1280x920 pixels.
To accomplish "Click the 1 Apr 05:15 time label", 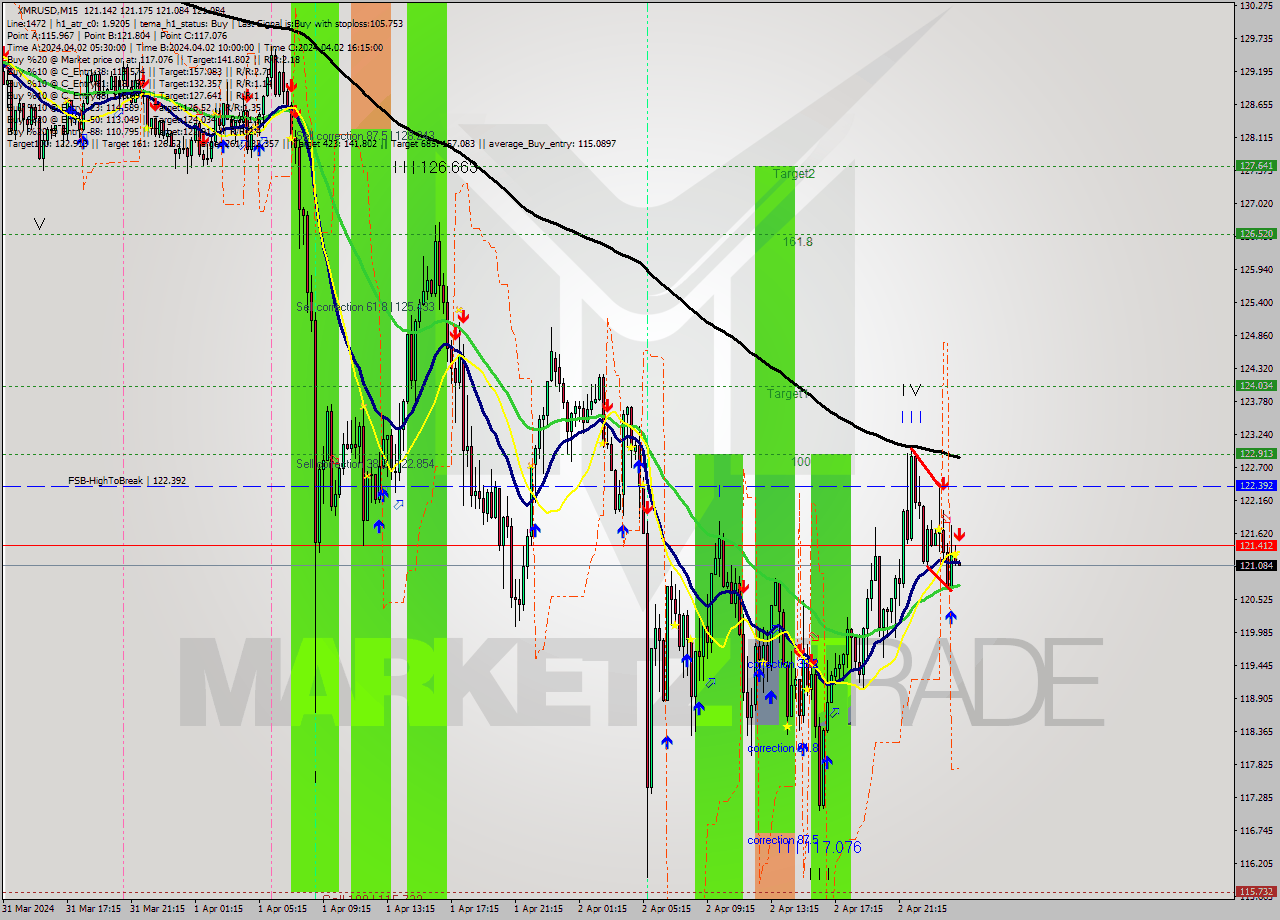I will coord(282,909).
